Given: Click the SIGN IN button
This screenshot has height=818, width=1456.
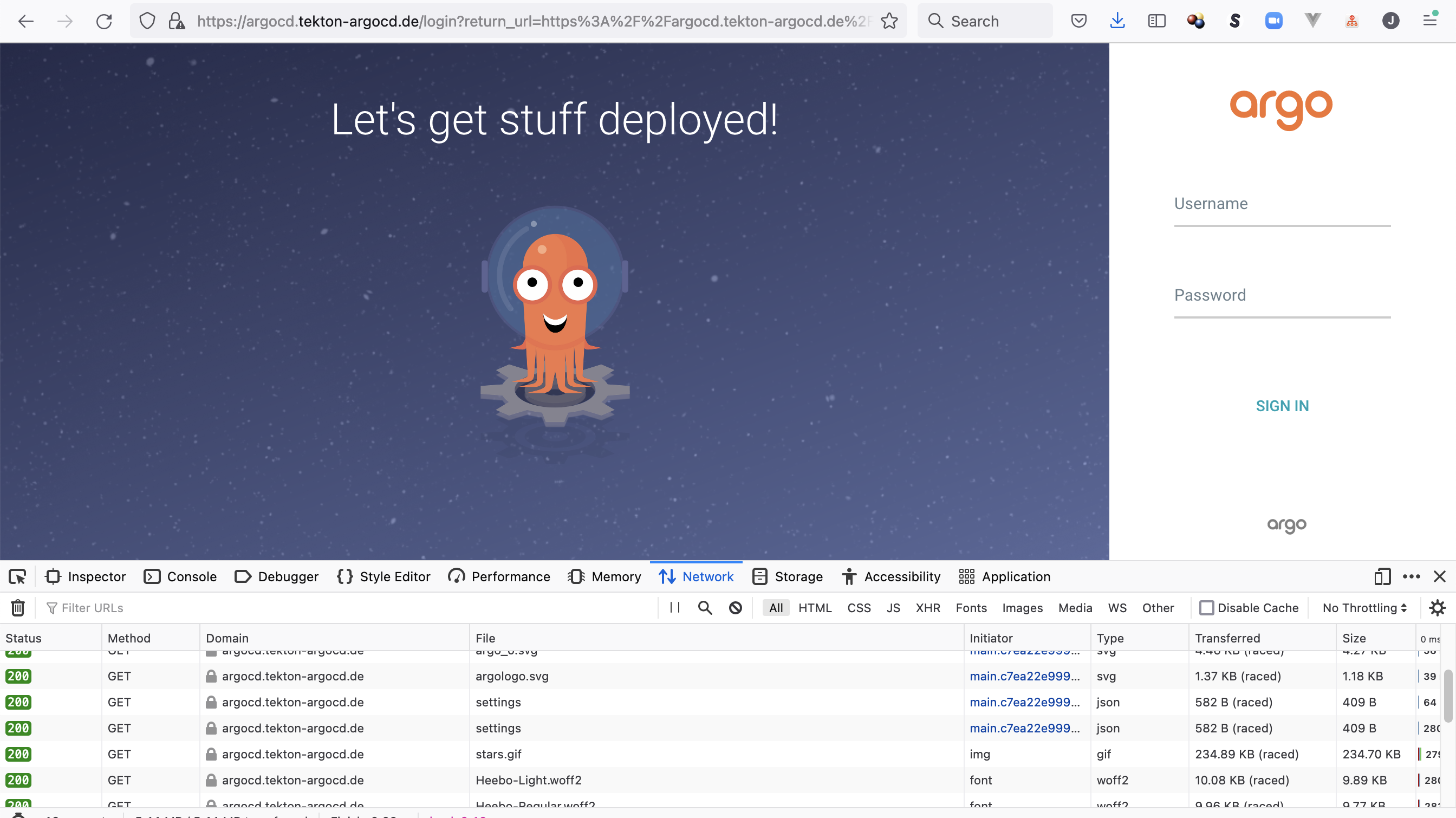Looking at the screenshot, I should (x=1282, y=406).
